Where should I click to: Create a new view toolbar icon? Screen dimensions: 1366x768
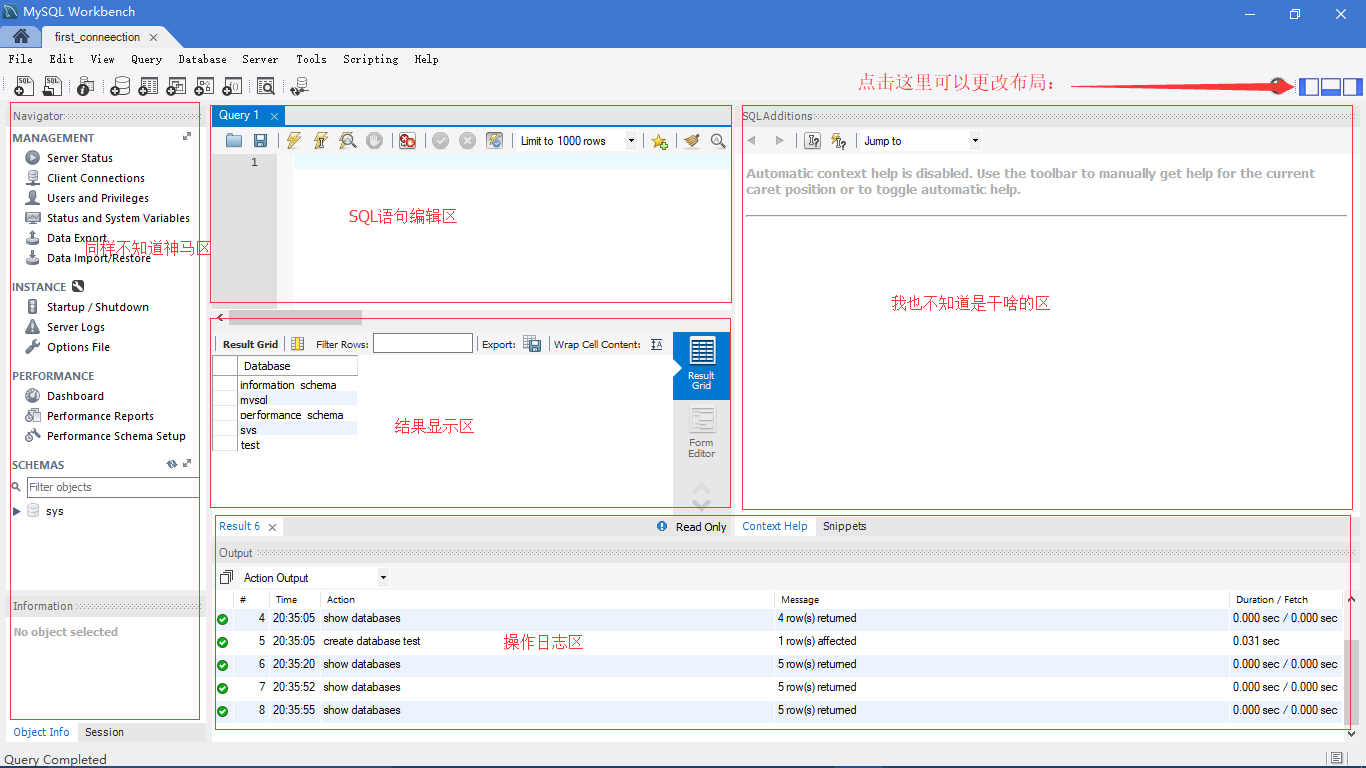pos(176,87)
